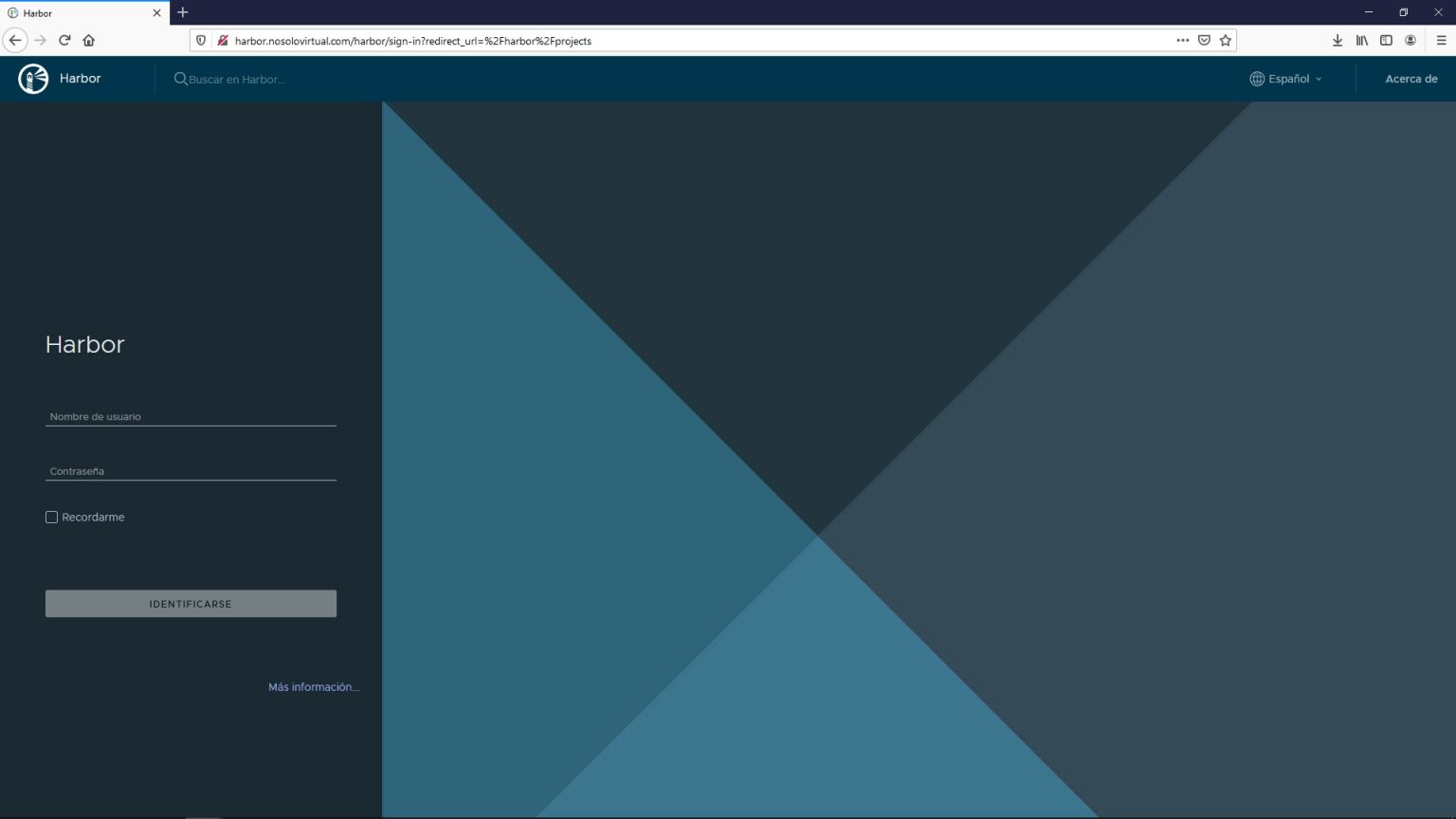Image resolution: width=1456 pixels, height=819 pixels.
Task: Open the Downloads arrow icon
Action: coord(1338,40)
